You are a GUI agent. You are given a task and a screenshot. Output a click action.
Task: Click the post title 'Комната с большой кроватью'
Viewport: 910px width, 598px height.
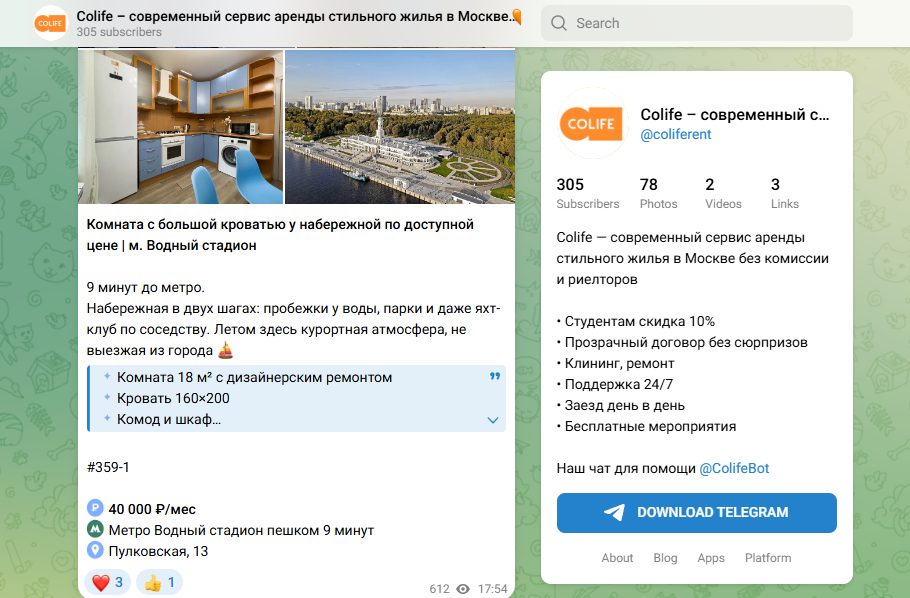point(280,235)
